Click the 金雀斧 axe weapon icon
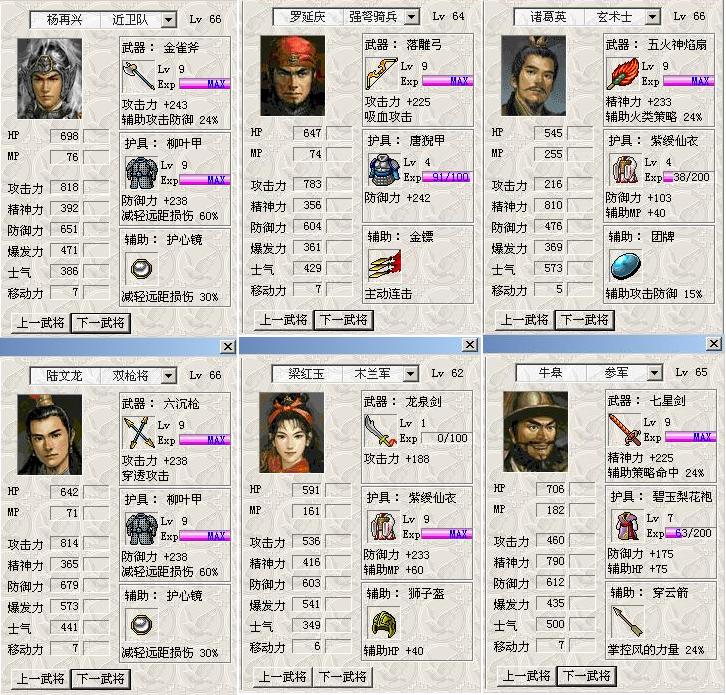 click(x=138, y=75)
